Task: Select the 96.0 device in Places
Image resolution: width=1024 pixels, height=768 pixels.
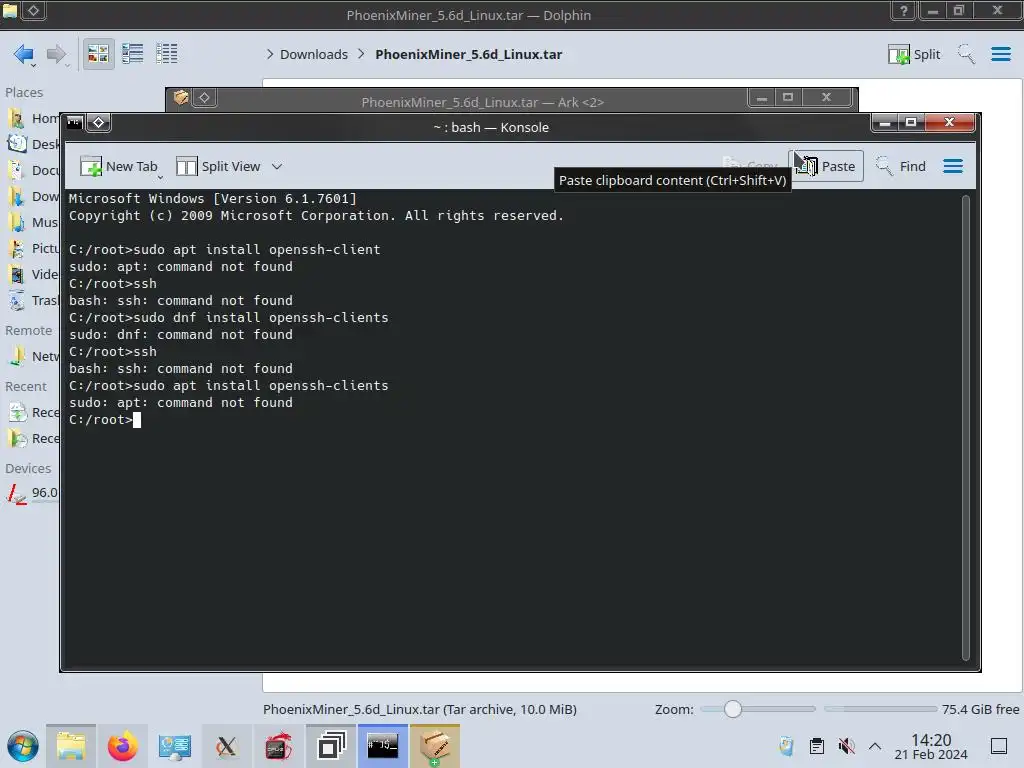Action: coord(33,493)
